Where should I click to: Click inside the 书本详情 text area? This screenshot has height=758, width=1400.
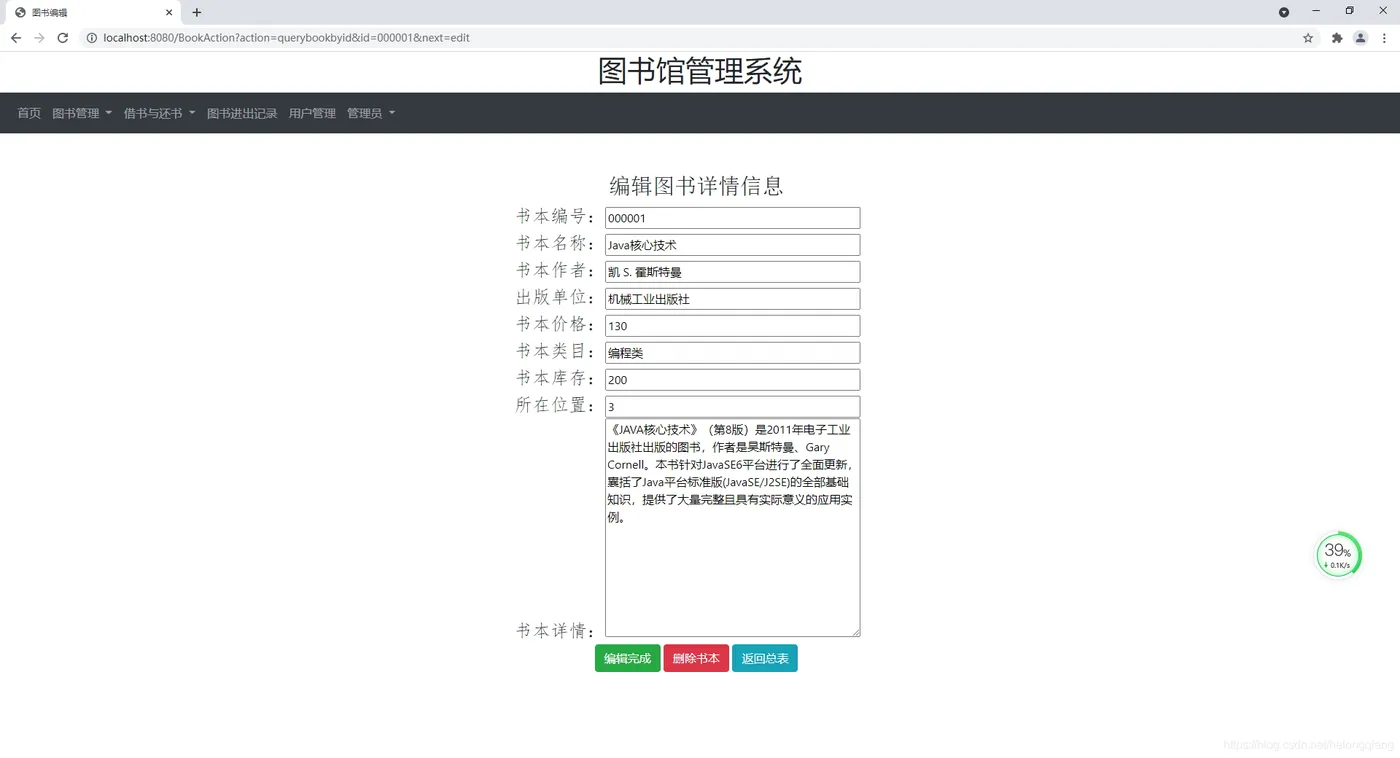[732, 528]
